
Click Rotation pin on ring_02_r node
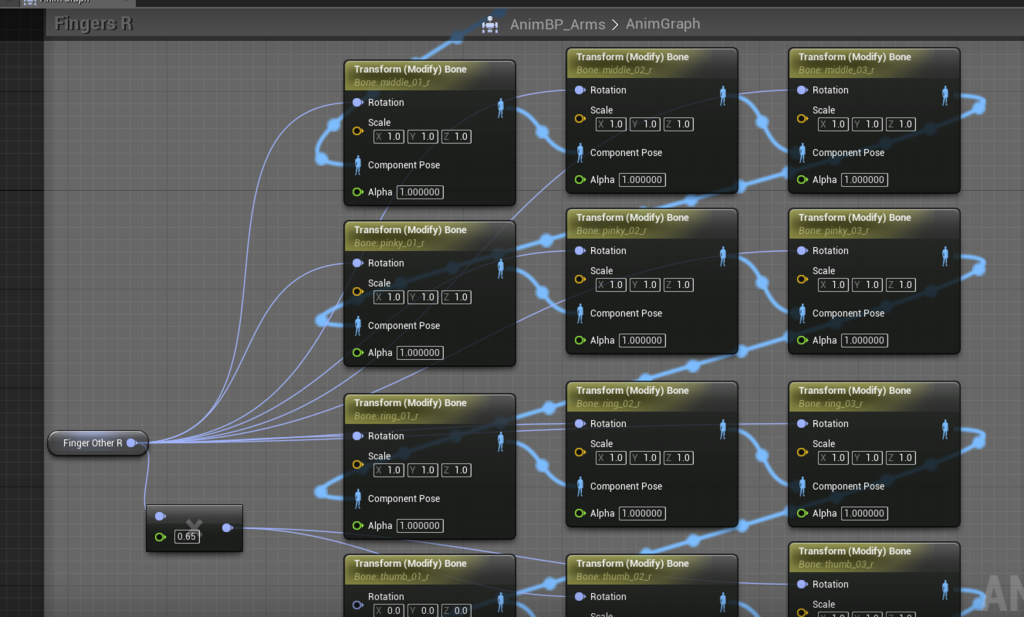click(x=579, y=424)
